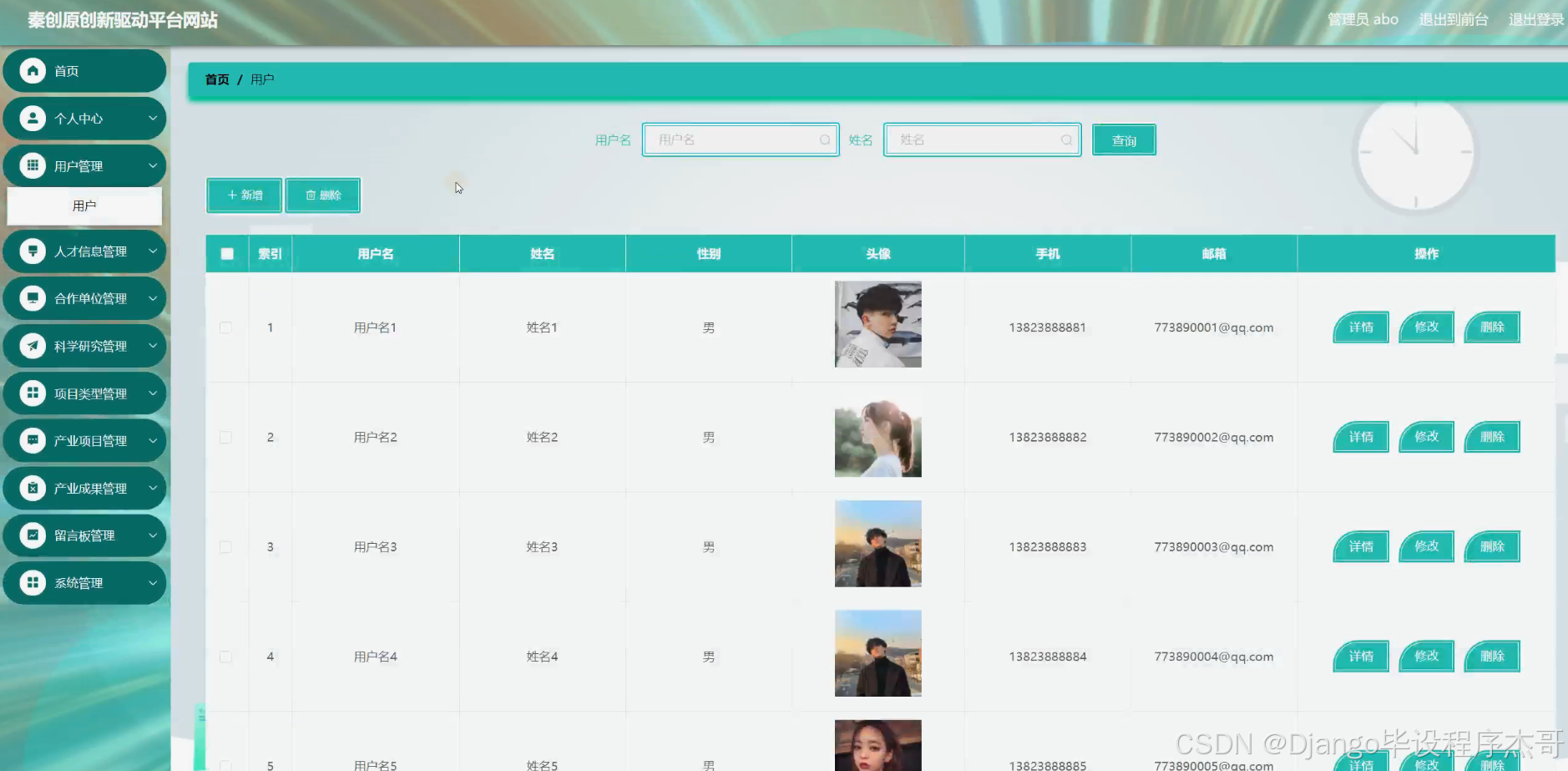Check the checkbox for row 用户名1

tap(225, 327)
